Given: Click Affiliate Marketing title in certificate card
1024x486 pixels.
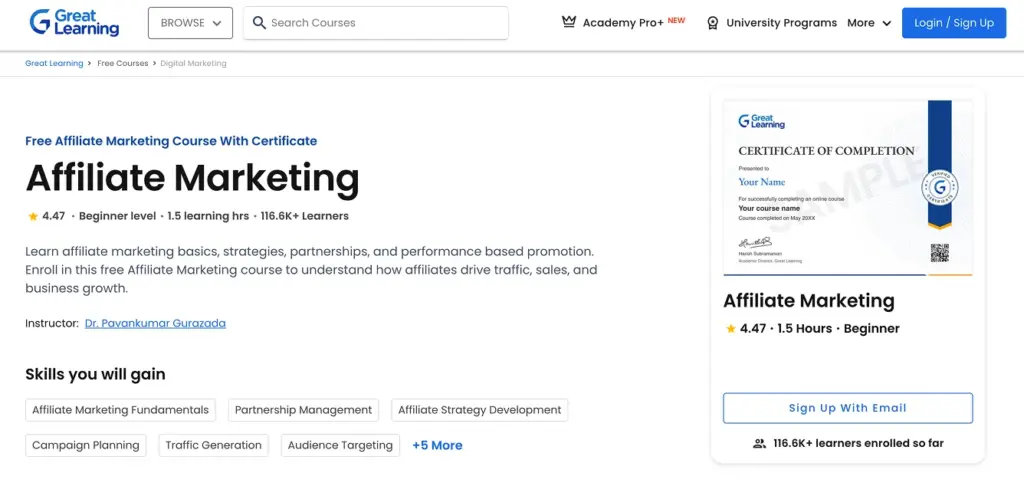Looking at the screenshot, I should 808,301.
